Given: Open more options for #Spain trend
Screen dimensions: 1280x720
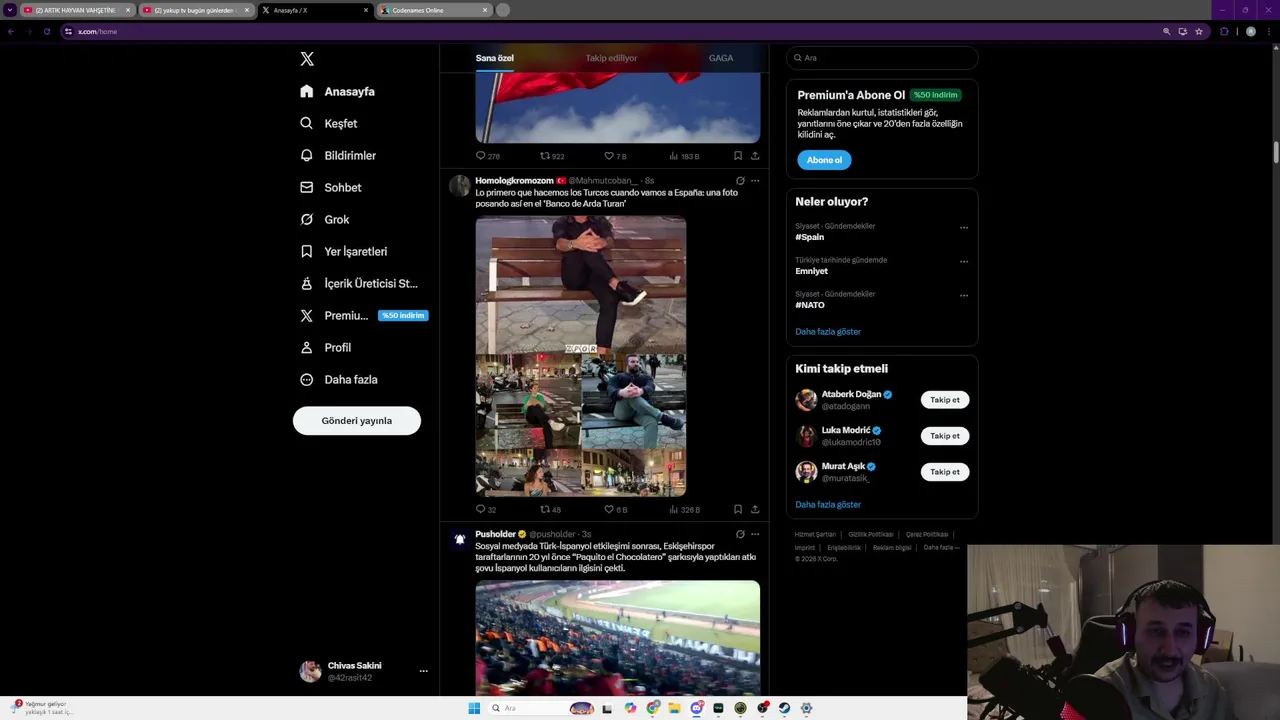Looking at the screenshot, I should click(x=964, y=227).
